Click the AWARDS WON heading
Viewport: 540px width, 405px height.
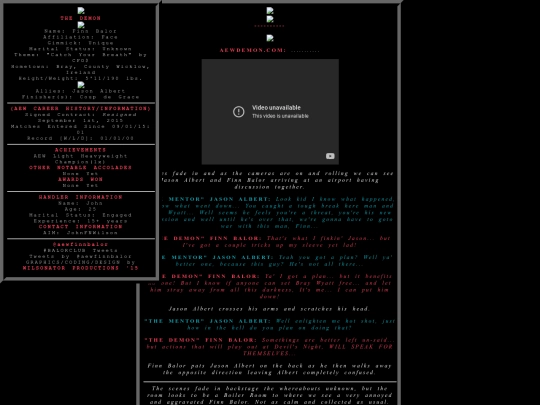tap(81, 179)
